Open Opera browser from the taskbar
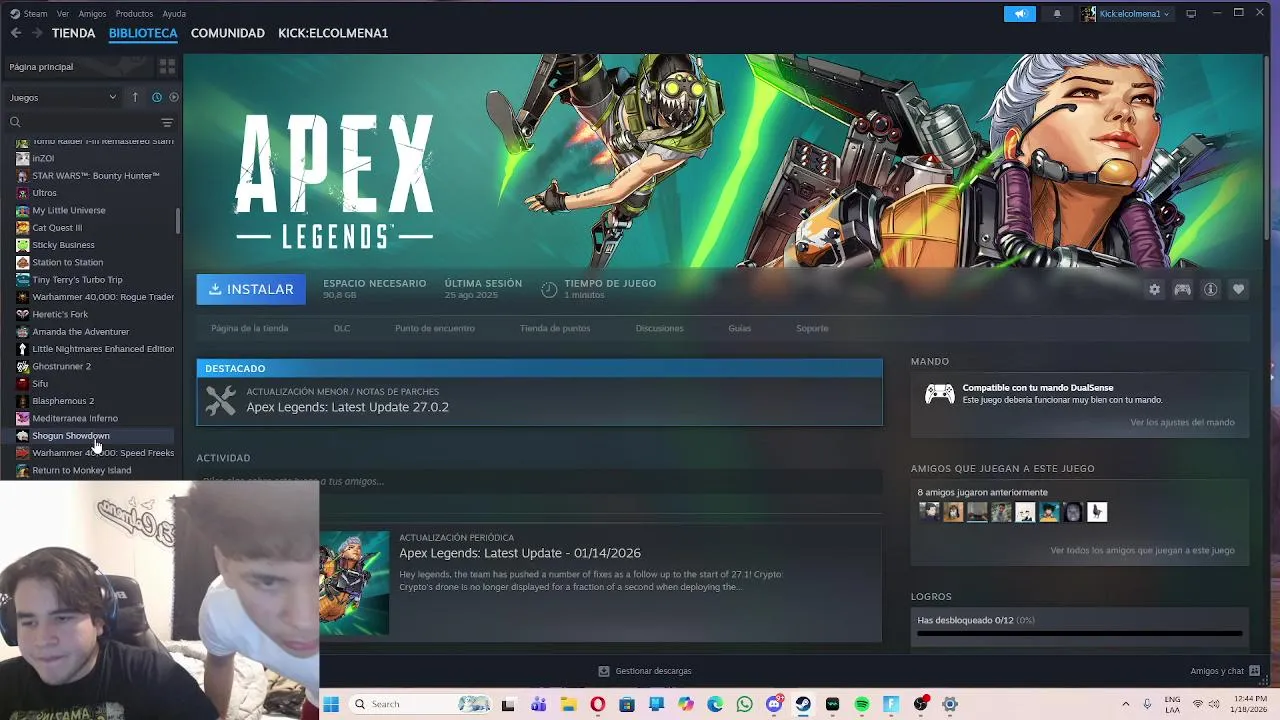The width and height of the screenshot is (1280, 720). [x=597, y=704]
